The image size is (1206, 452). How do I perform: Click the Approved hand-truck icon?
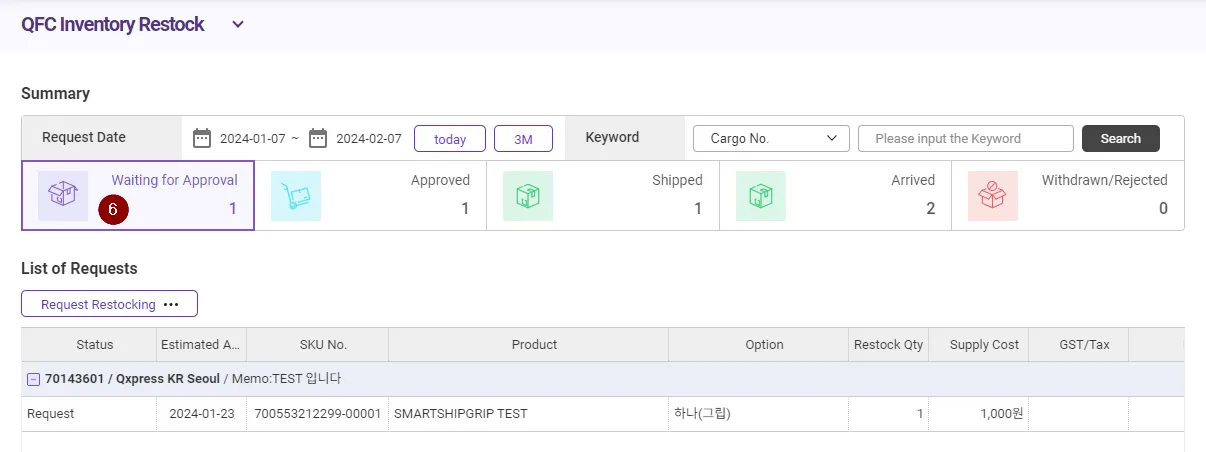pyautogui.click(x=296, y=195)
